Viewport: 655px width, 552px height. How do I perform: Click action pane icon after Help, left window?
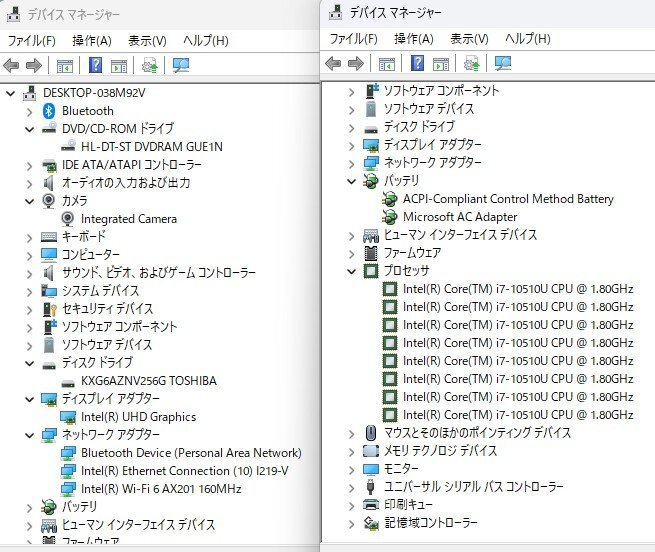click(119, 66)
